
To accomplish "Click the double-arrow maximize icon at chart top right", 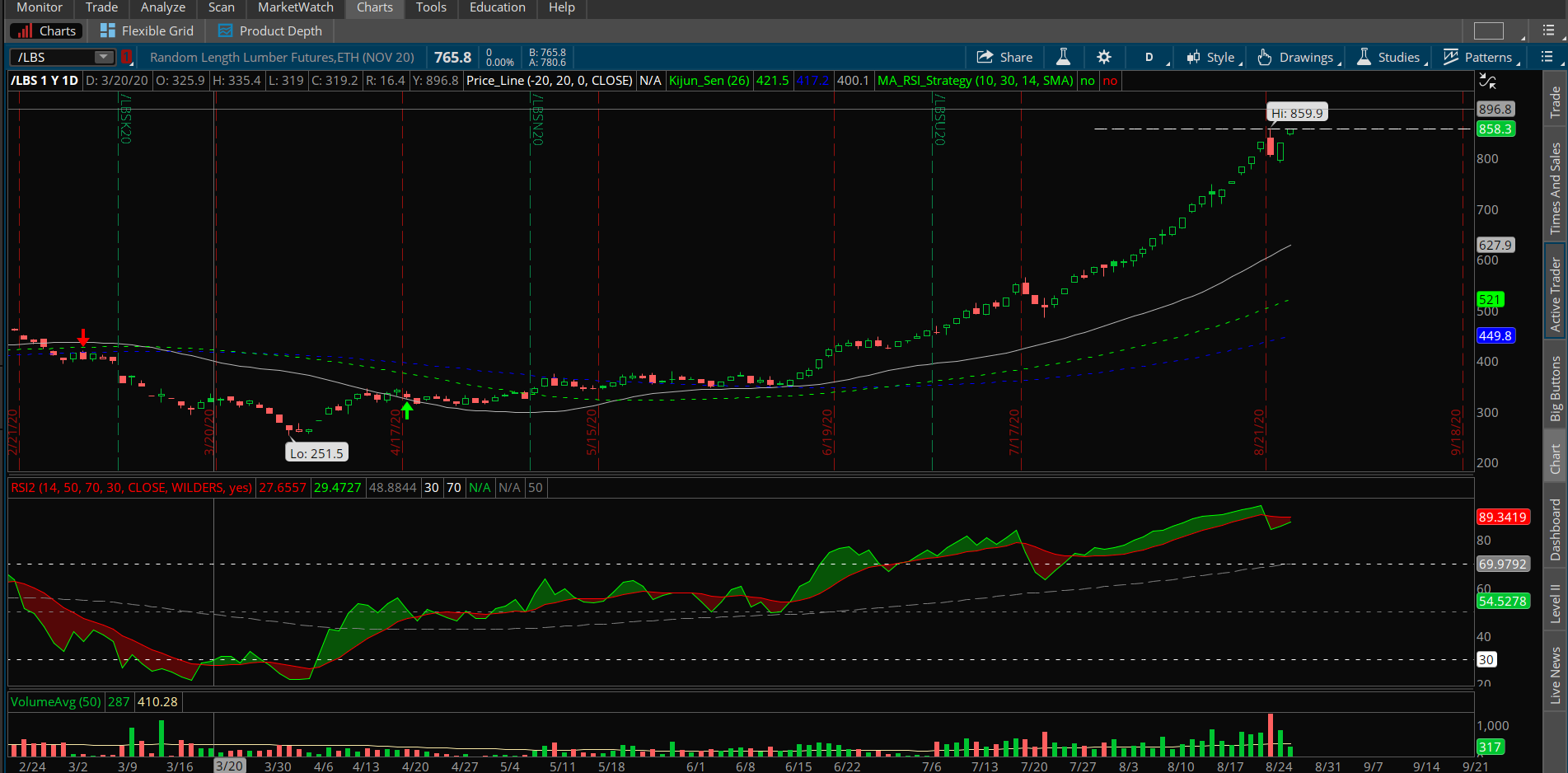I will click(x=1487, y=81).
